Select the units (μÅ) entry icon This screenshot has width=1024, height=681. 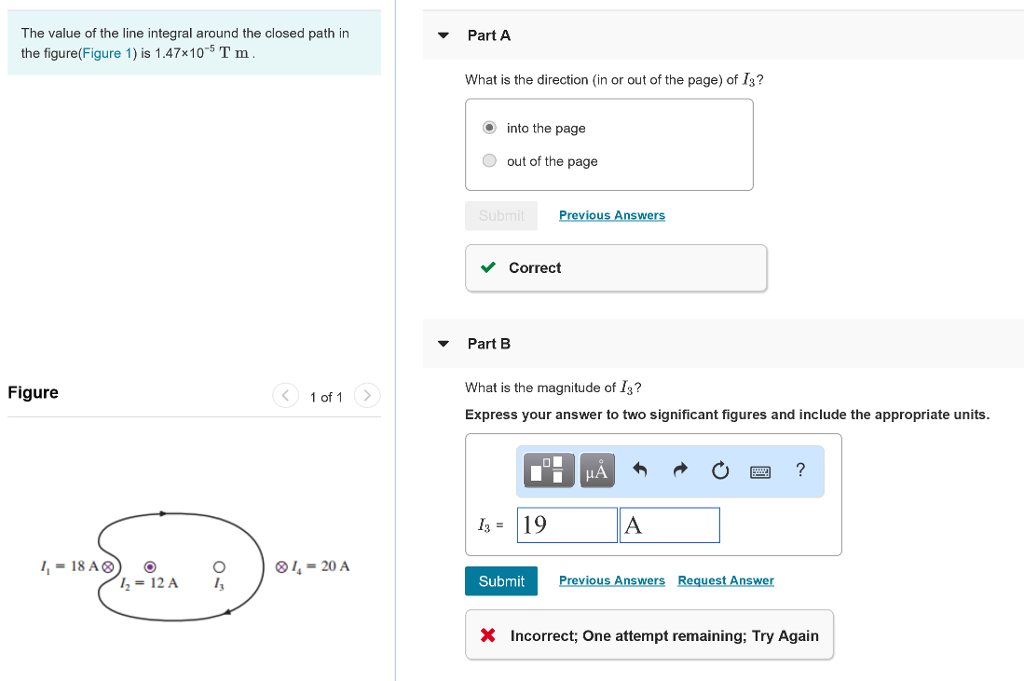[596, 470]
